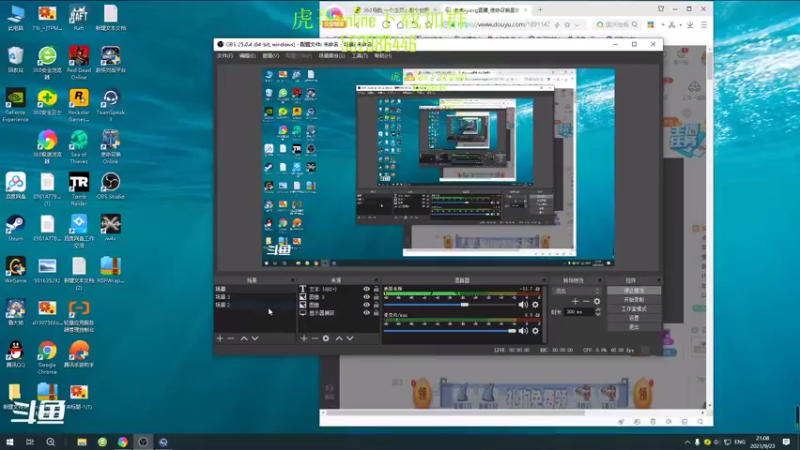Expand the system tray hidden icons chevron
Image resolution: width=800 pixels, height=450 pixels.
tap(687, 442)
